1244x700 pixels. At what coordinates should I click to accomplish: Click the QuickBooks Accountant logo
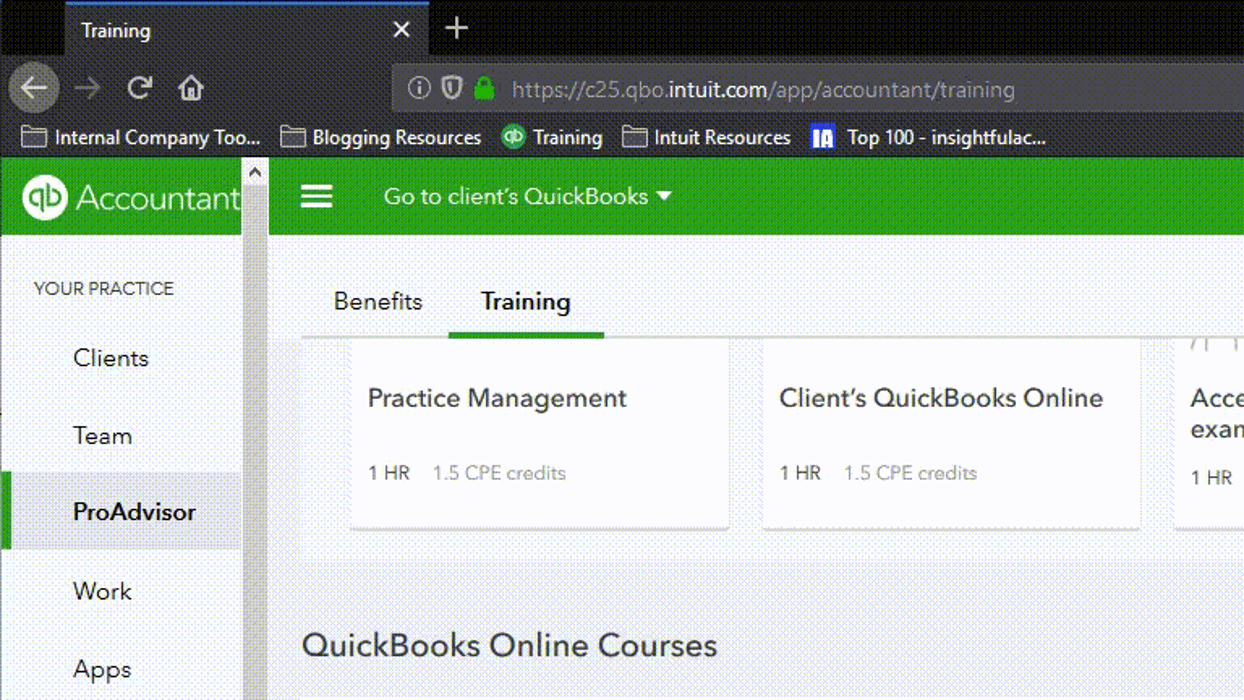(x=131, y=197)
